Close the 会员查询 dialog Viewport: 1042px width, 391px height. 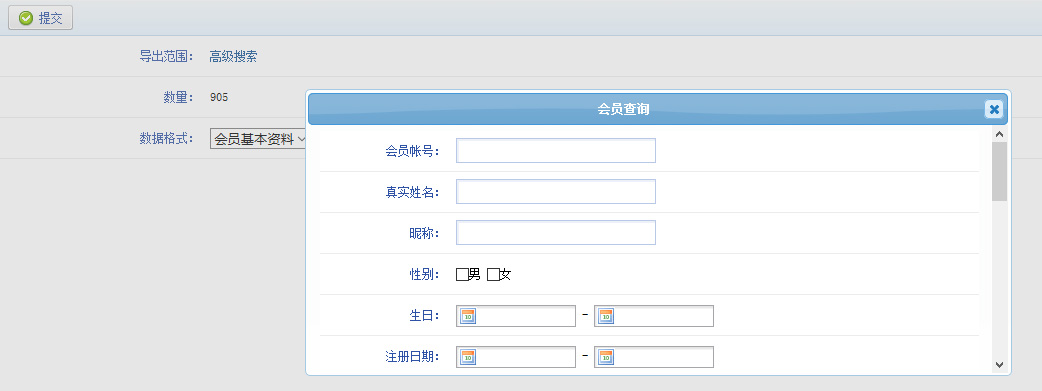pyautogui.click(x=993, y=109)
